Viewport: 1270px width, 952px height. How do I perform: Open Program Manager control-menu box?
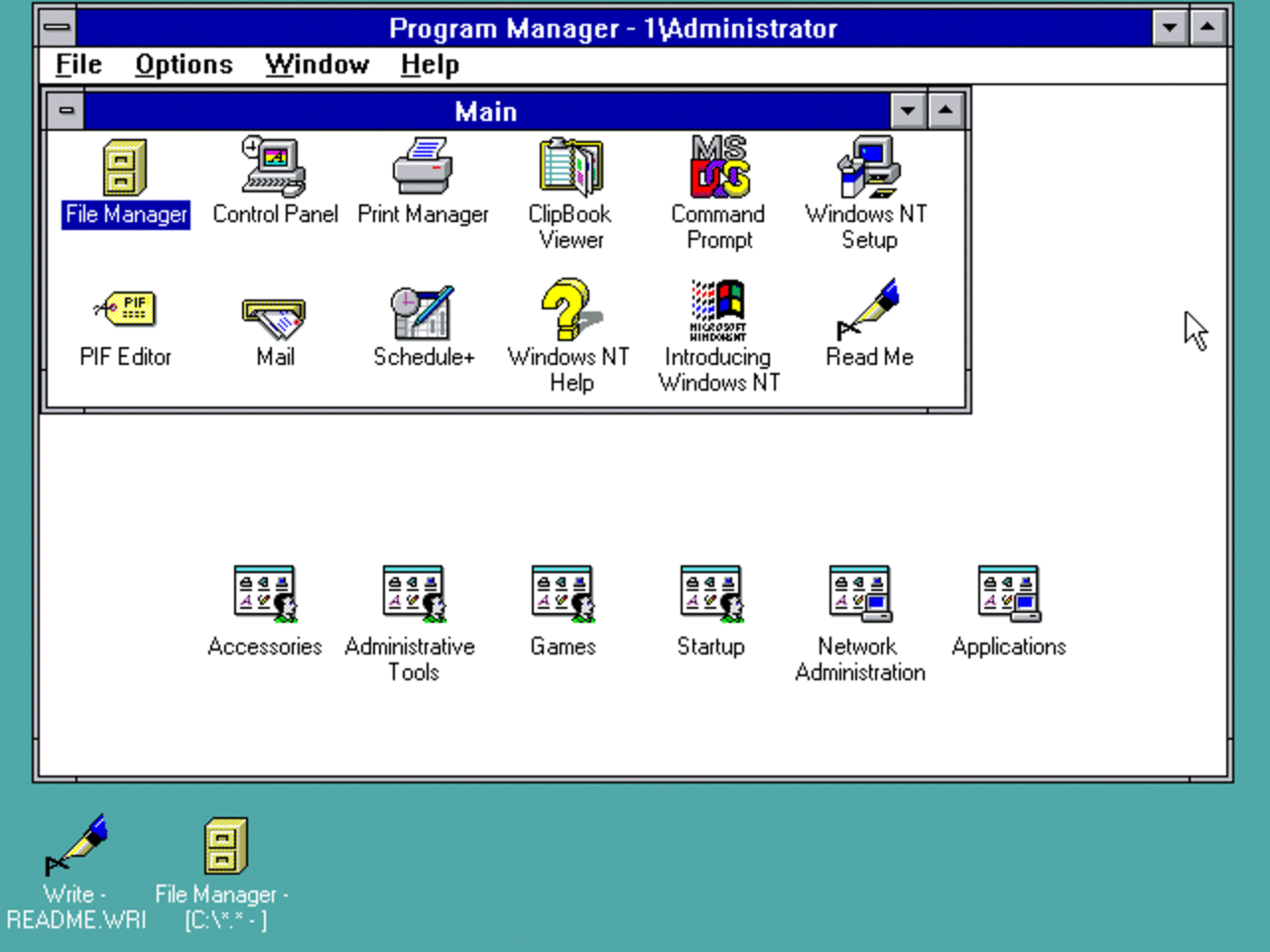tap(58, 28)
